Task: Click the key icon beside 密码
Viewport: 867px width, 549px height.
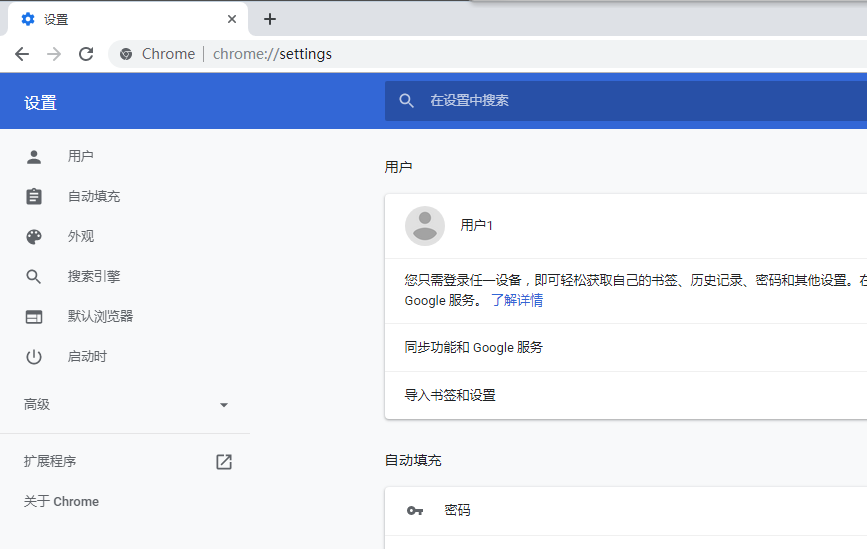Action: click(x=415, y=510)
